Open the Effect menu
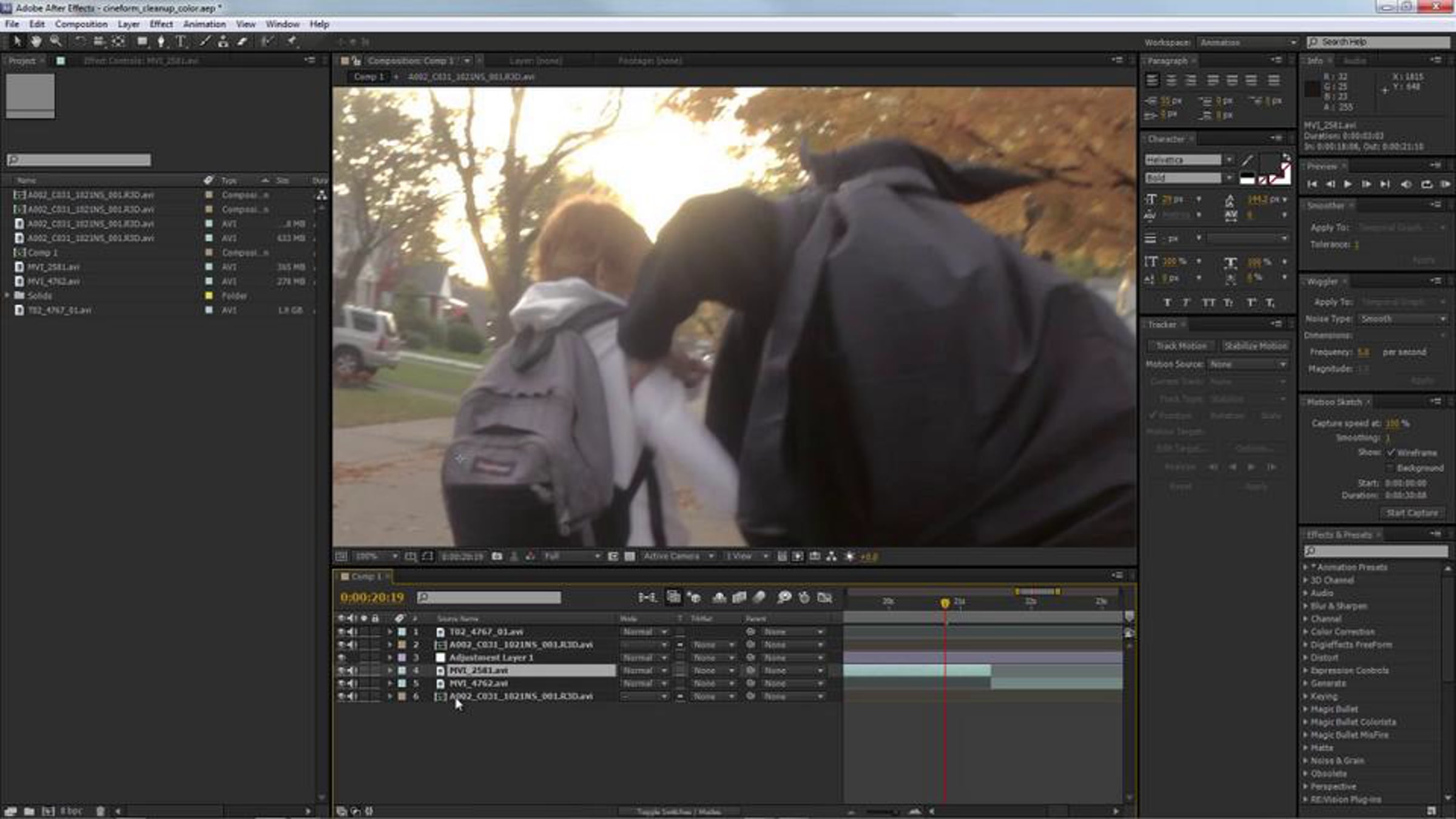The image size is (1456, 819). pyautogui.click(x=161, y=24)
